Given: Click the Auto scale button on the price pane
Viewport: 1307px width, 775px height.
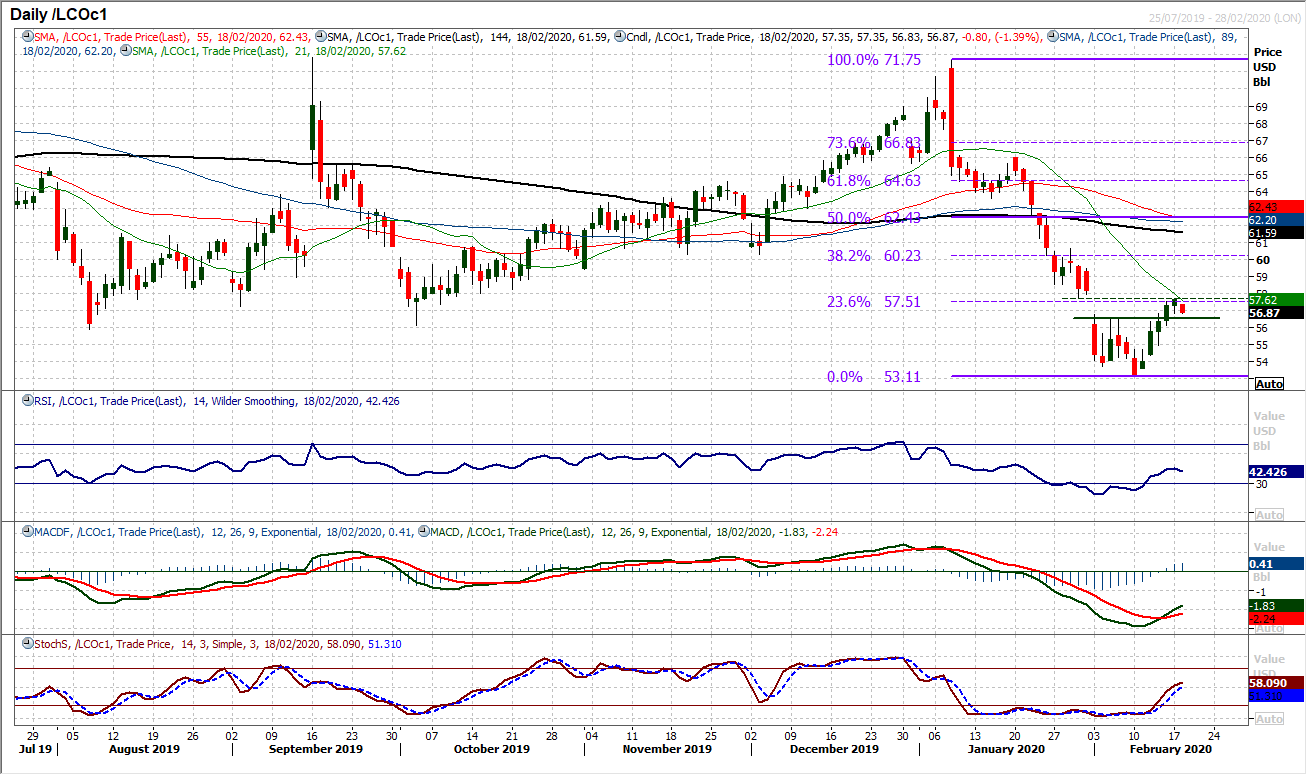Looking at the screenshot, I should [1269, 384].
